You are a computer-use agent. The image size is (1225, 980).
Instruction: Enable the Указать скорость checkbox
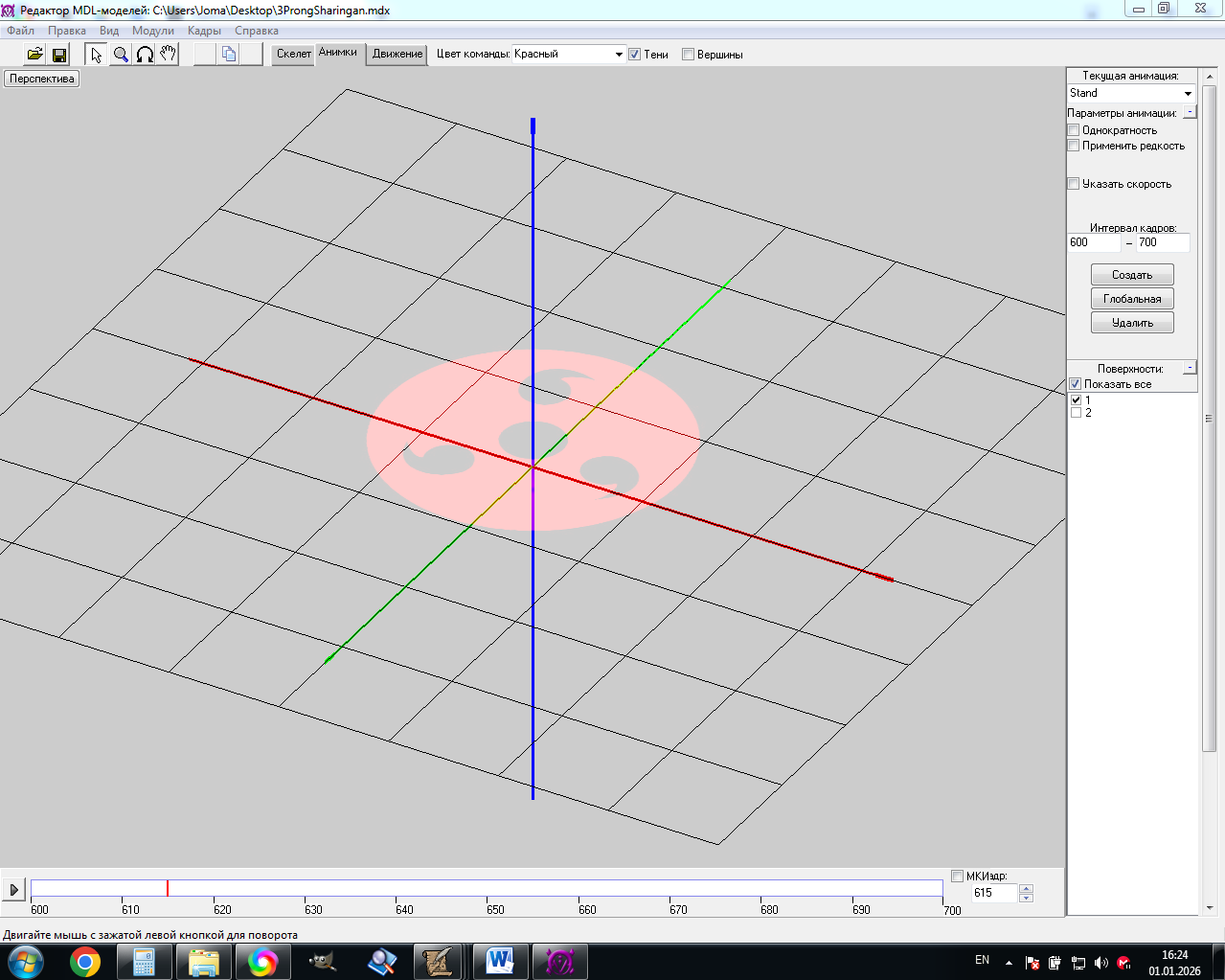[1074, 184]
